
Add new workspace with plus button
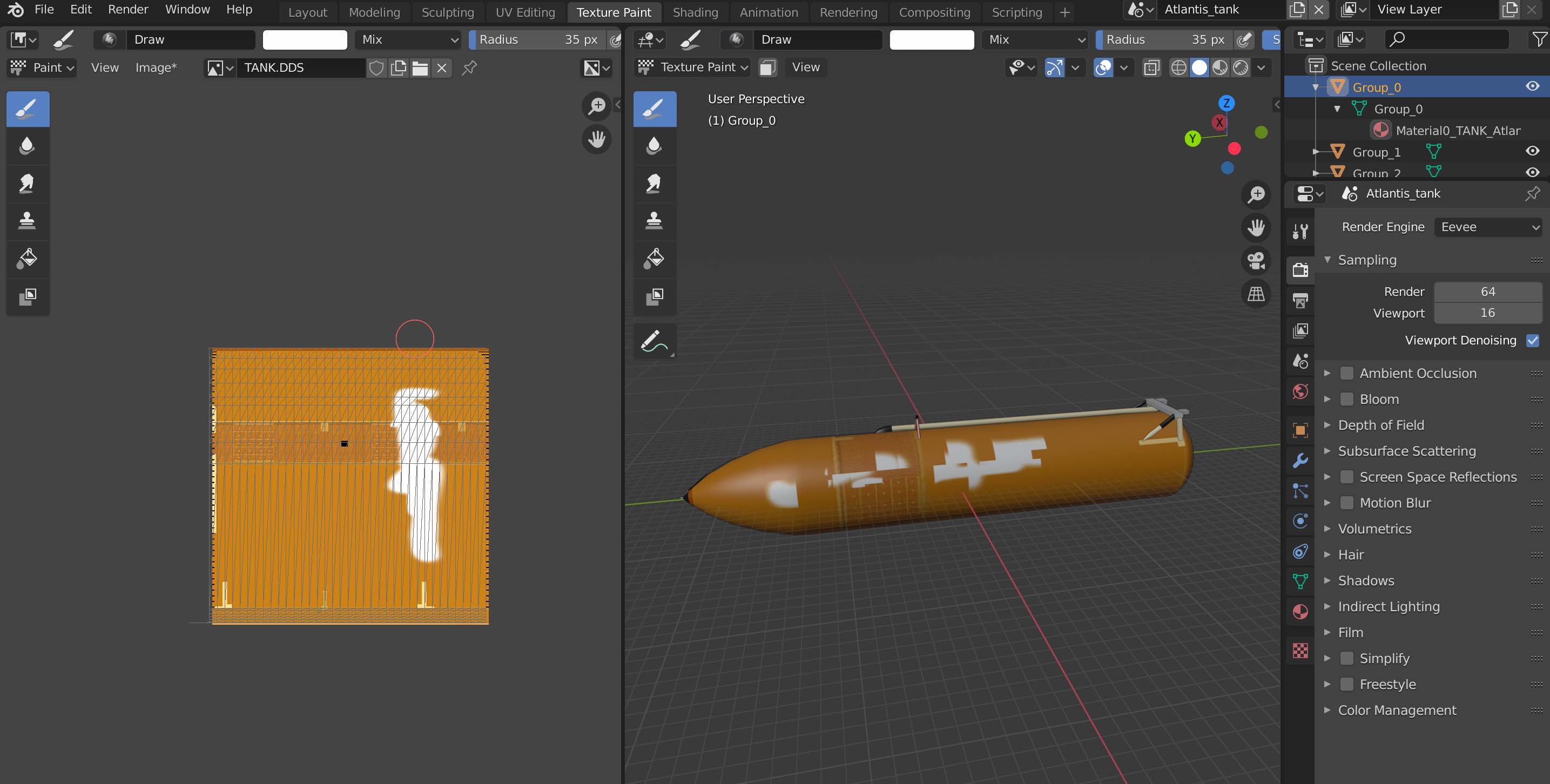click(1064, 12)
